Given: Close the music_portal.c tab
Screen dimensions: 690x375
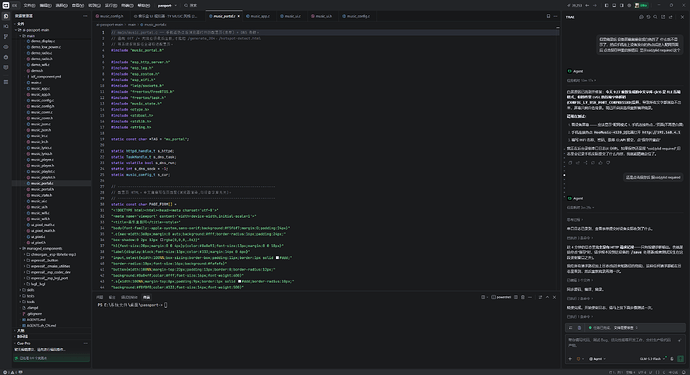Looking at the screenshot, I should tap(239, 16).
